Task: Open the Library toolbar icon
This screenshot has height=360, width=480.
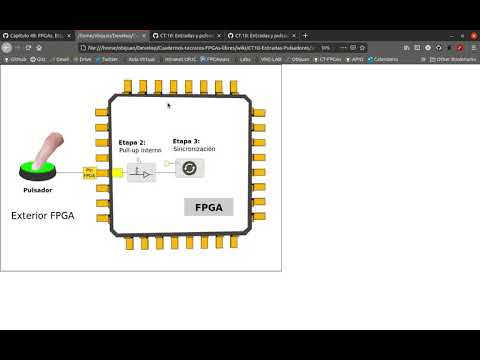Action: click(406, 48)
